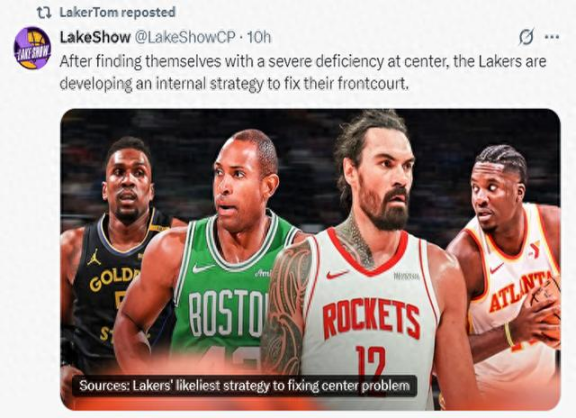Click the tweet text about Lakers' center deficiency
Image resolution: width=576 pixels, height=418 pixels.
click(303, 72)
